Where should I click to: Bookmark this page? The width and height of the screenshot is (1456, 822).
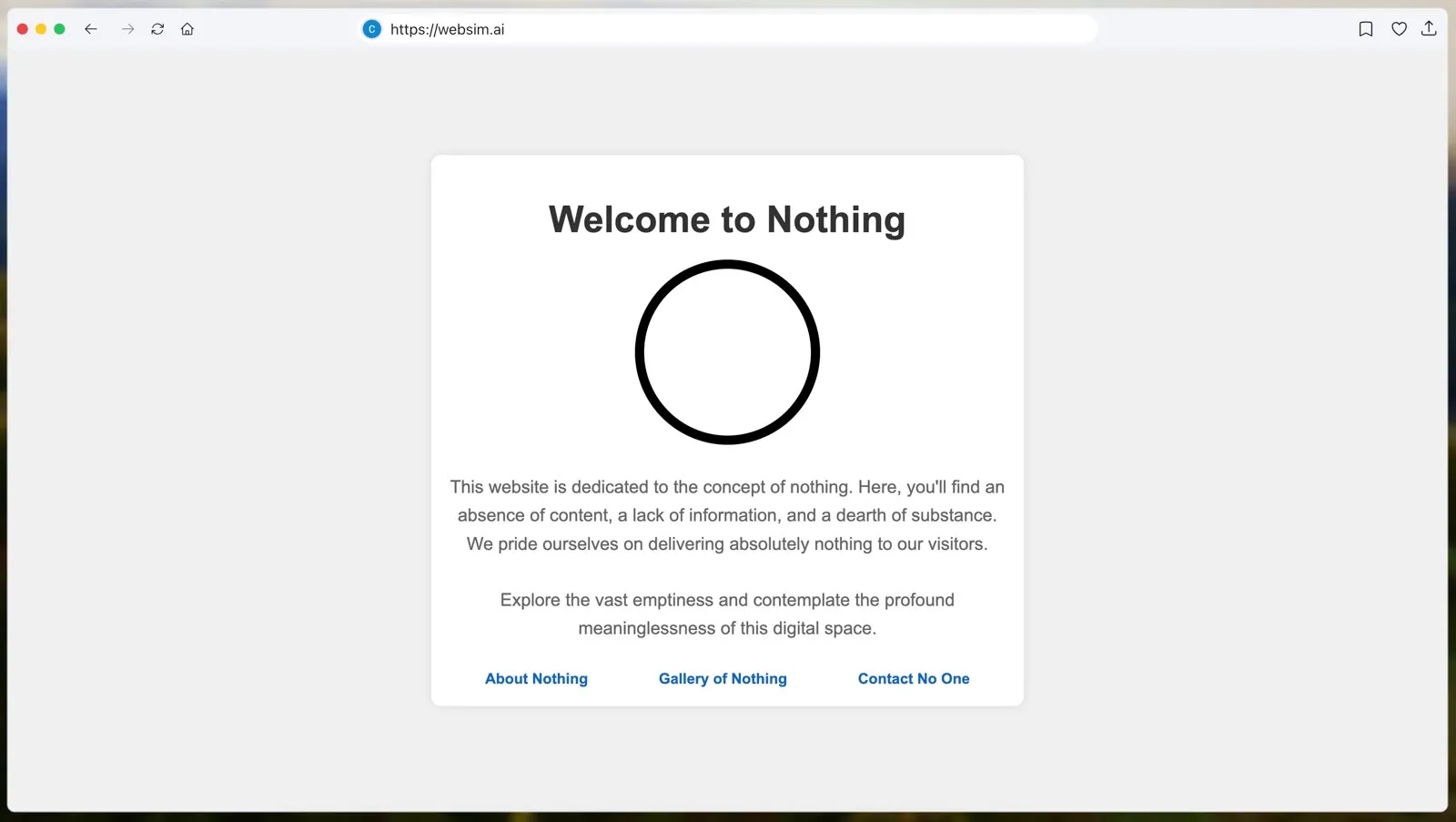[1365, 29]
